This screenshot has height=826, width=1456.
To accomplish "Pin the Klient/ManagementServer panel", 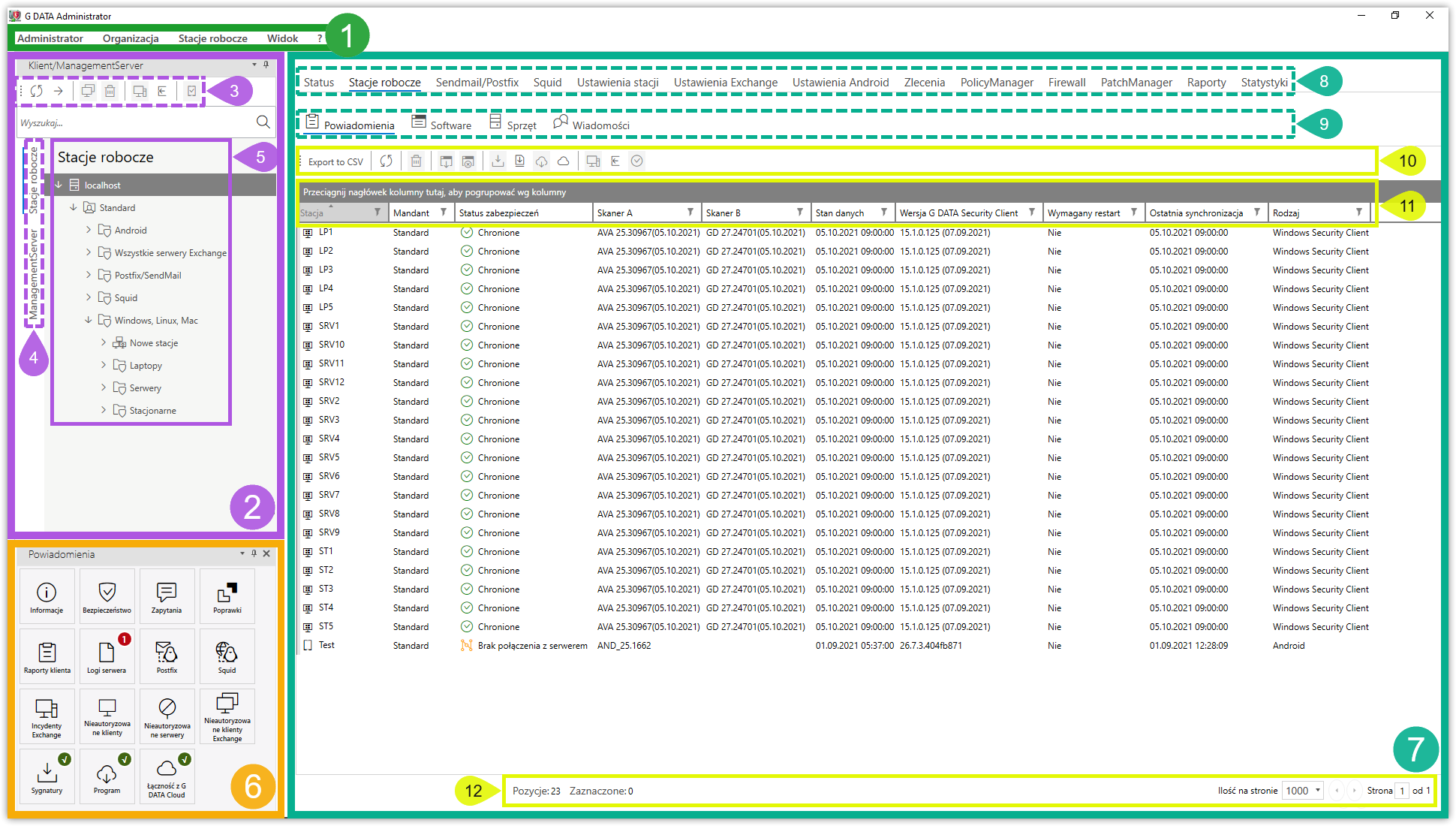I will click(x=266, y=65).
